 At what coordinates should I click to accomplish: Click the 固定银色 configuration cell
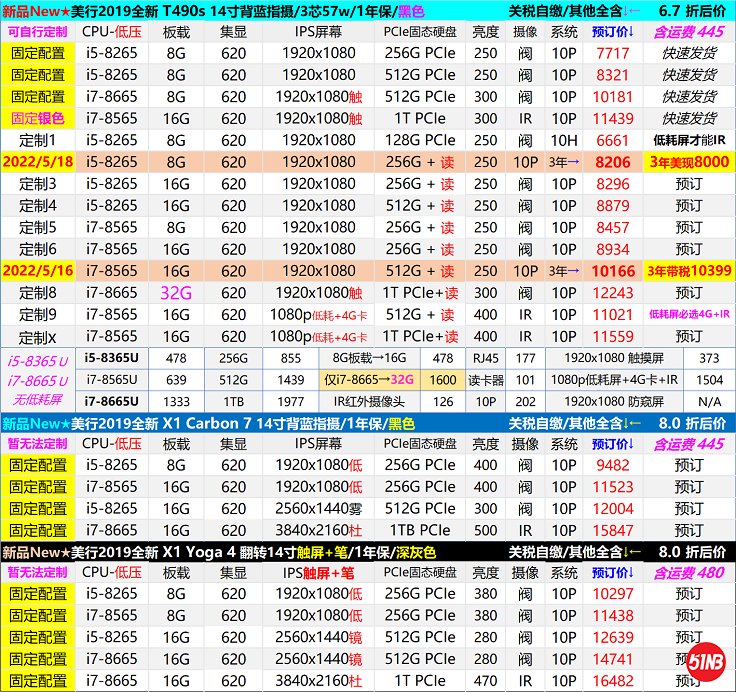pyautogui.click(x=37, y=119)
